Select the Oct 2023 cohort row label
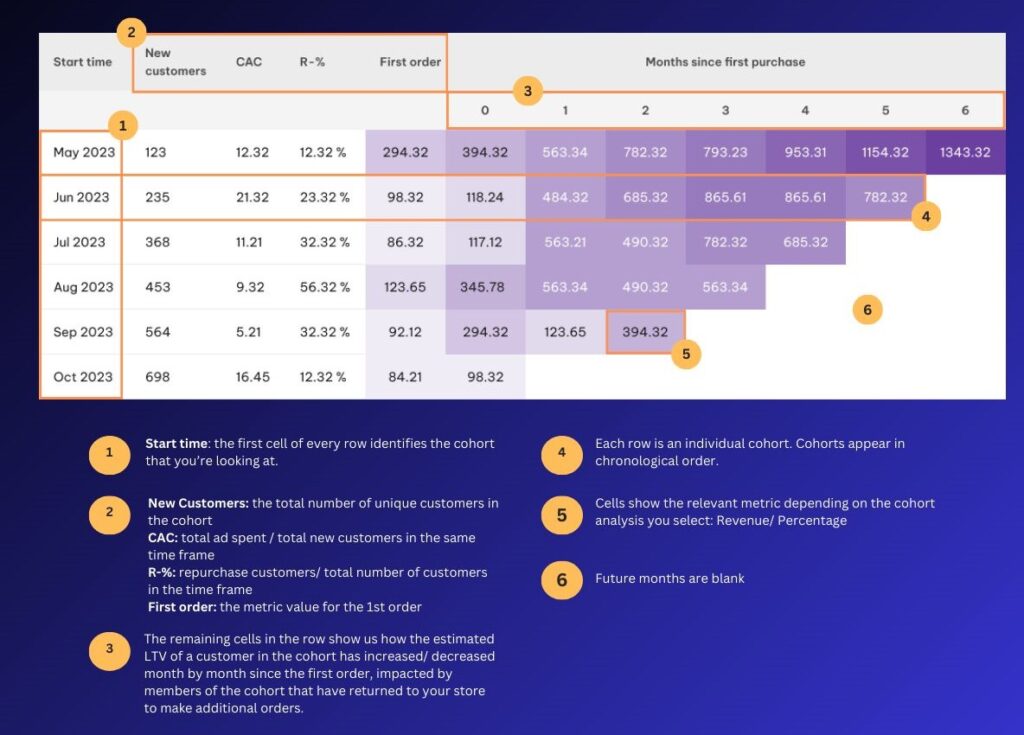 (83, 377)
